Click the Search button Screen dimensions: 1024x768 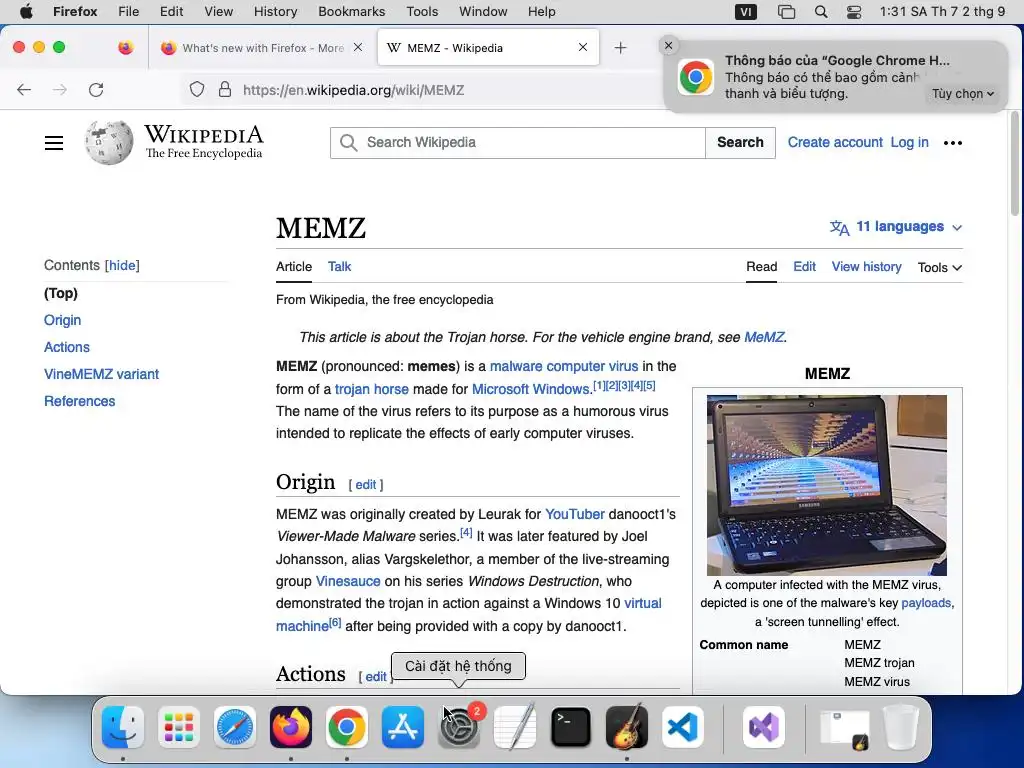tap(741, 142)
